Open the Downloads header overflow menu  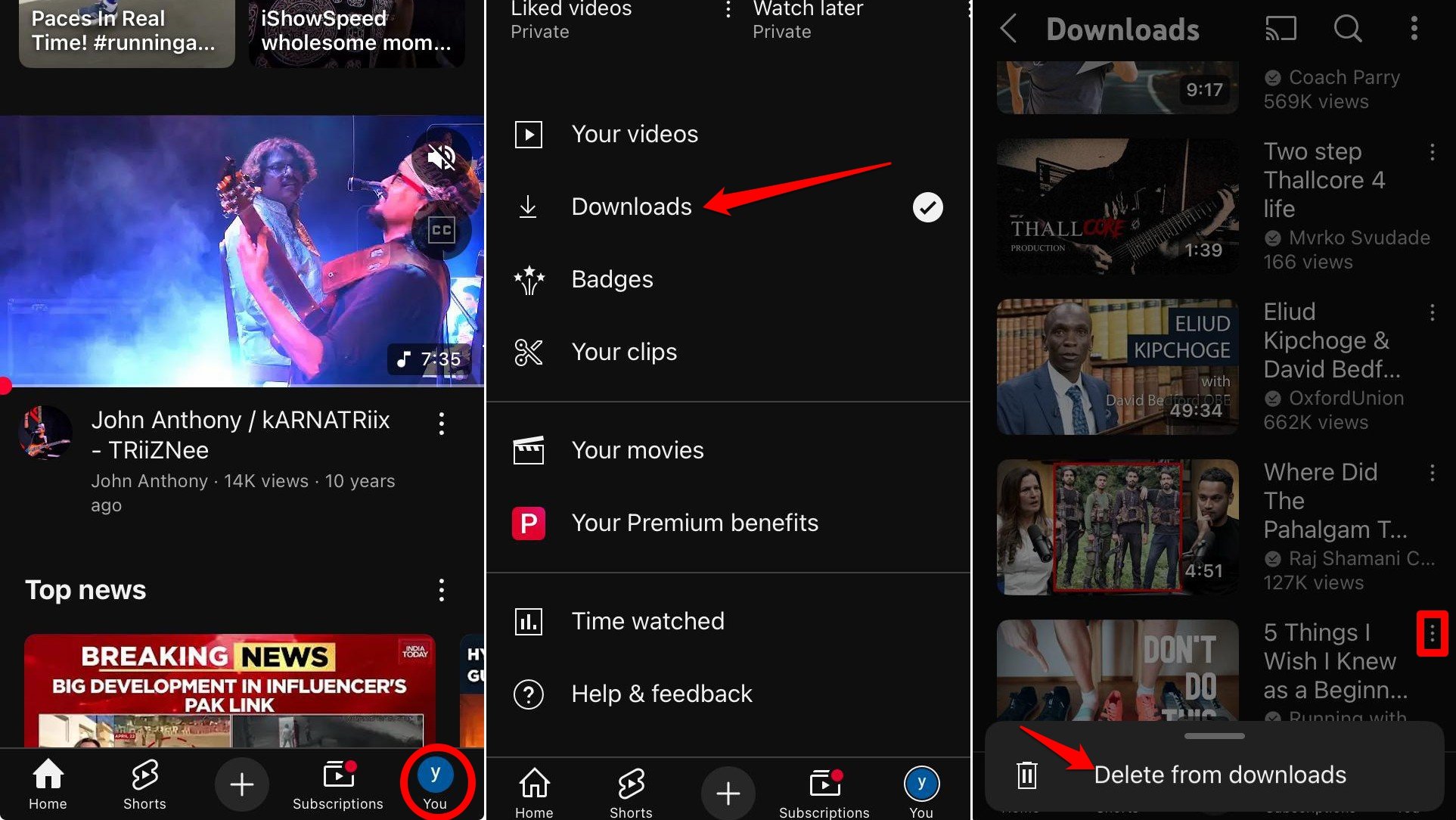[1414, 29]
